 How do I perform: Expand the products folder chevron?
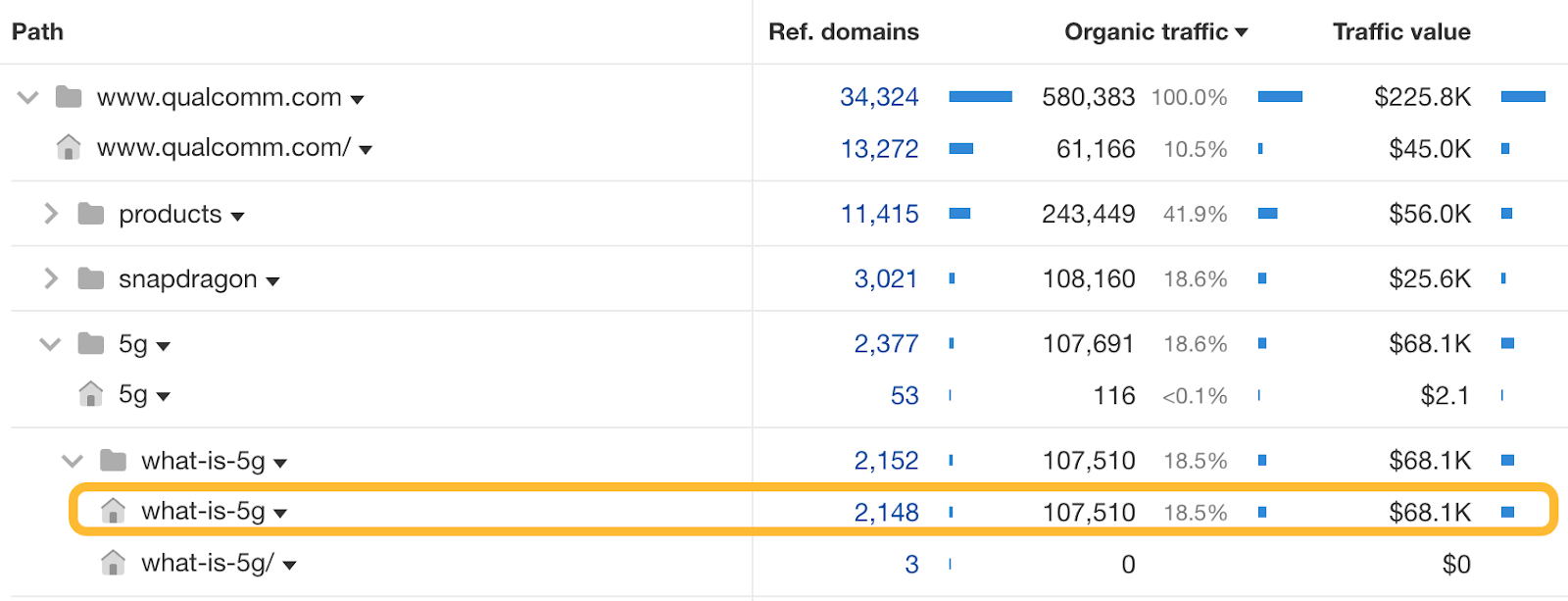click(x=51, y=214)
